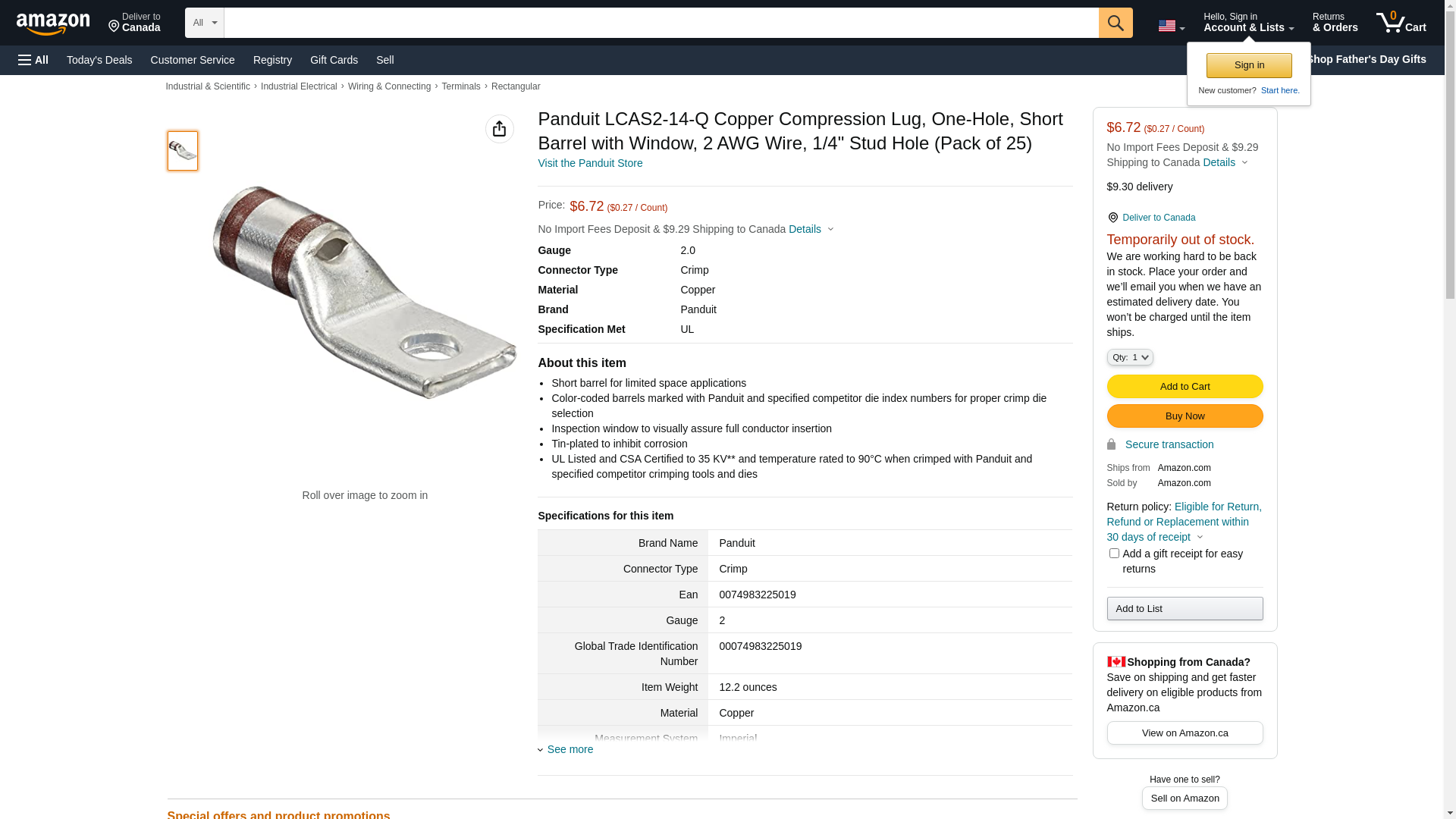Click the Amazon search input field
The height and width of the screenshot is (819, 1456).
661,23
